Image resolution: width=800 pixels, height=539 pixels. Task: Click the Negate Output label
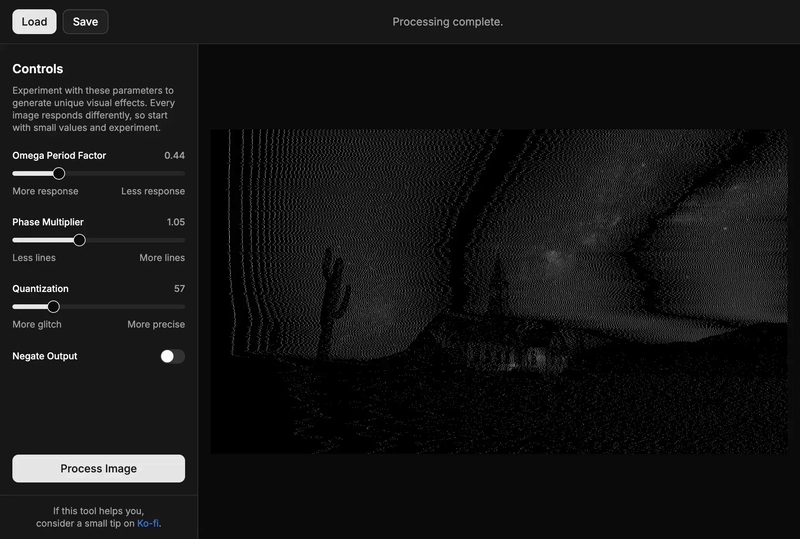(x=45, y=356)
